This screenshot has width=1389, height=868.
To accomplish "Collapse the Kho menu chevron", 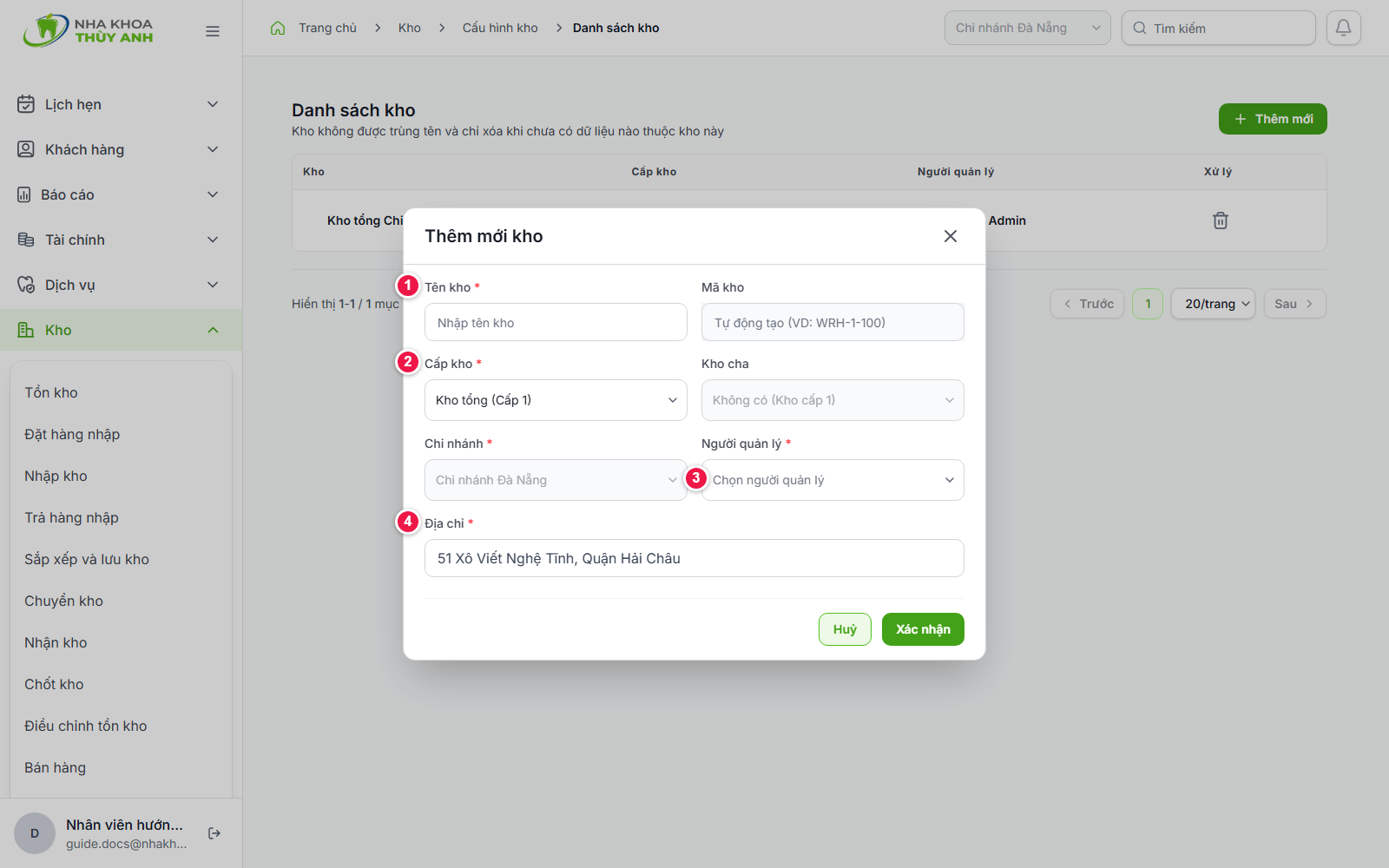I will coord(213,330).
